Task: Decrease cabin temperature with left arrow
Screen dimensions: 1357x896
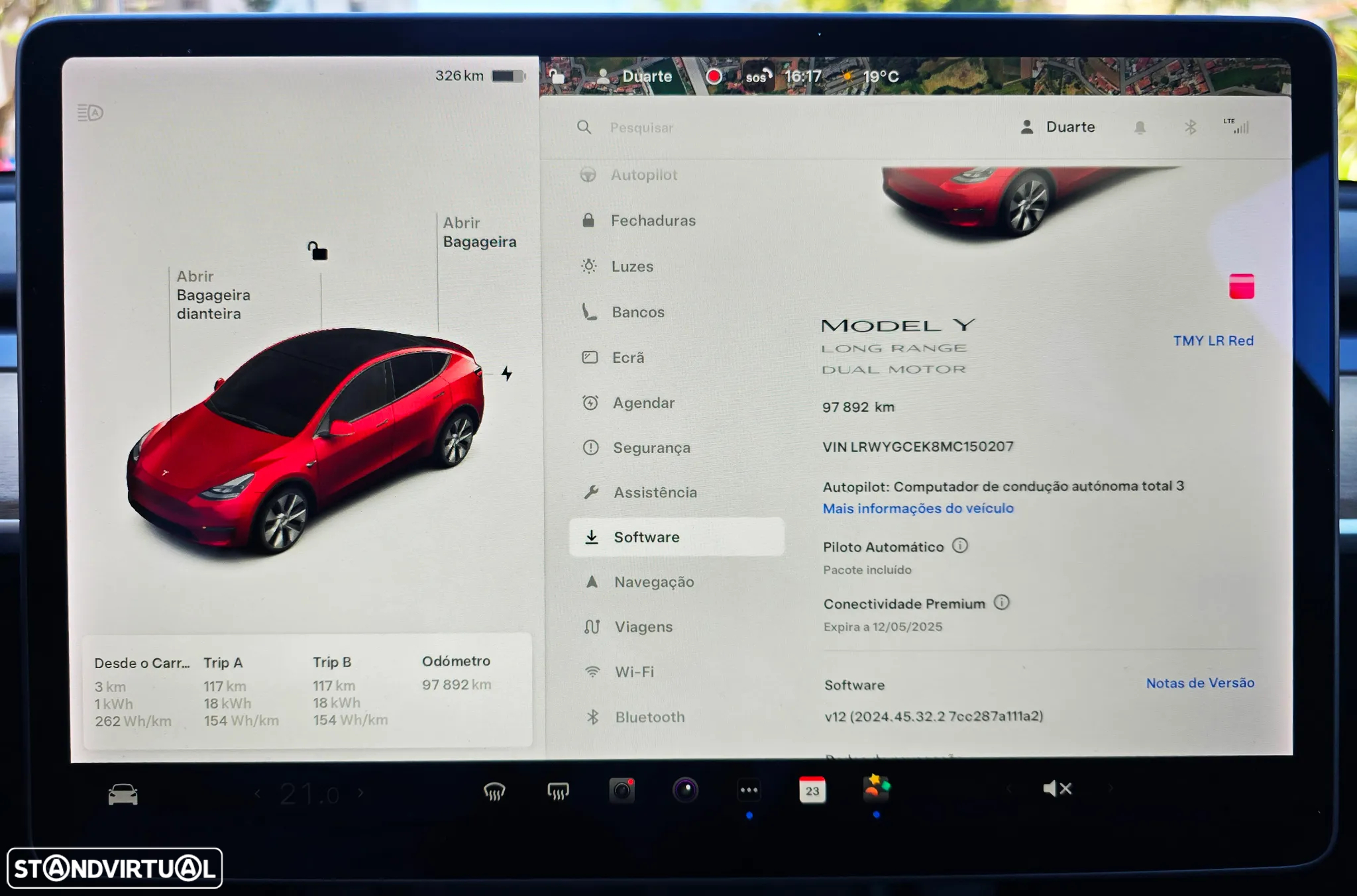Action: [x=258, y=793]
